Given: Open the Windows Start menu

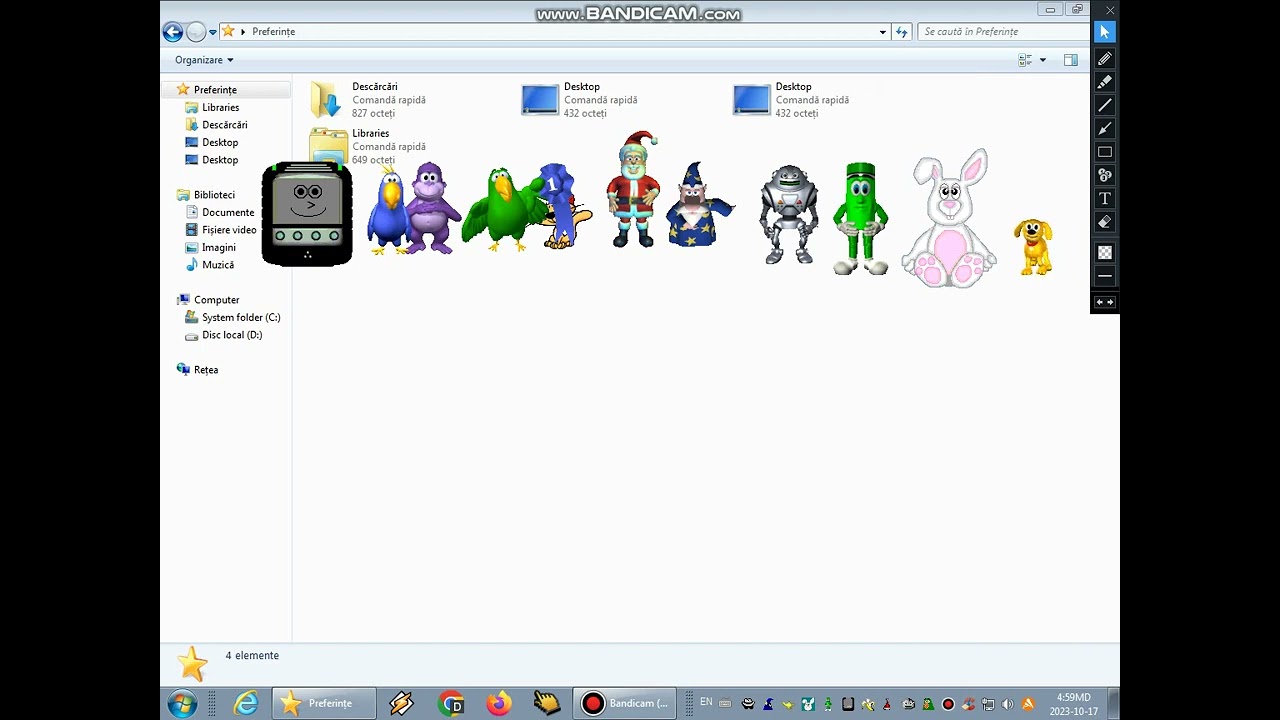Looking at the screenshot, I should pyautogui.click(x=182, y=704).
